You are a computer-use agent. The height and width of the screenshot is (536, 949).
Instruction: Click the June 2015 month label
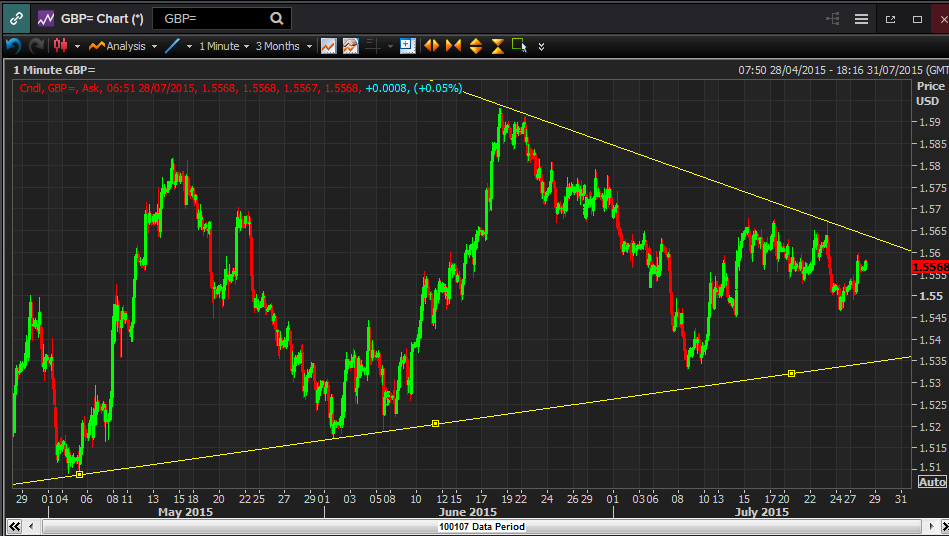pos(468,512)
